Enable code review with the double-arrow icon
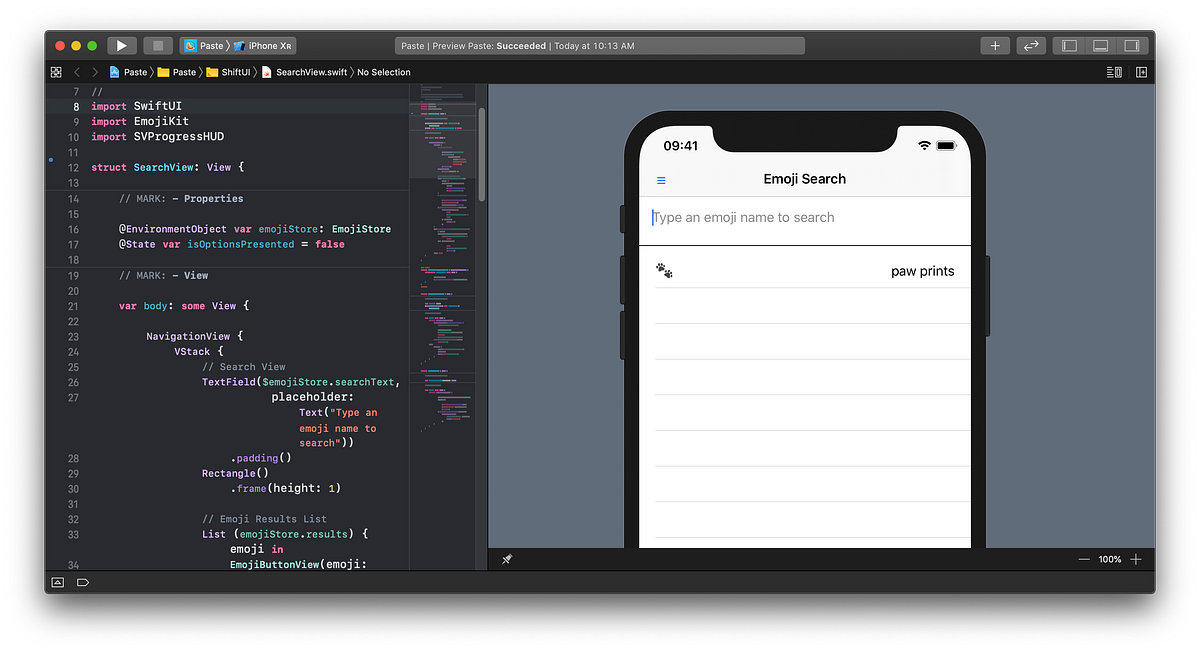The image size is (1200, 653). [x=1031, y=45]
